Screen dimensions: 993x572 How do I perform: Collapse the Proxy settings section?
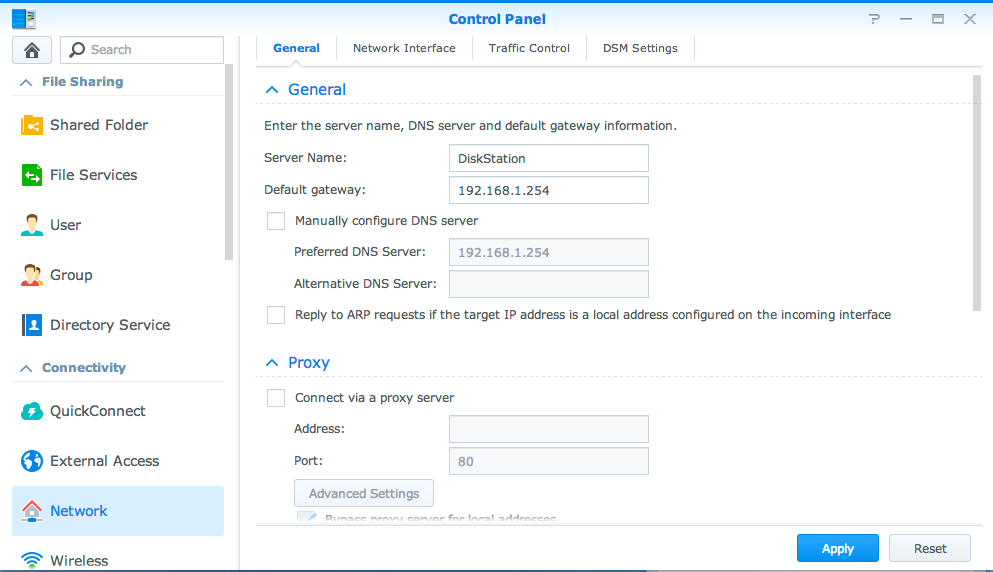coord(272,363)
